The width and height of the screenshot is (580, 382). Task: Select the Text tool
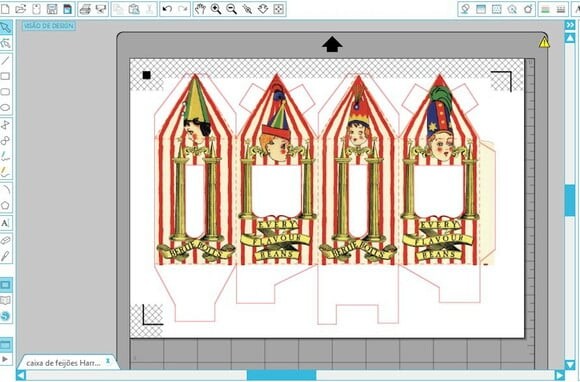click(x=5, y=223)
